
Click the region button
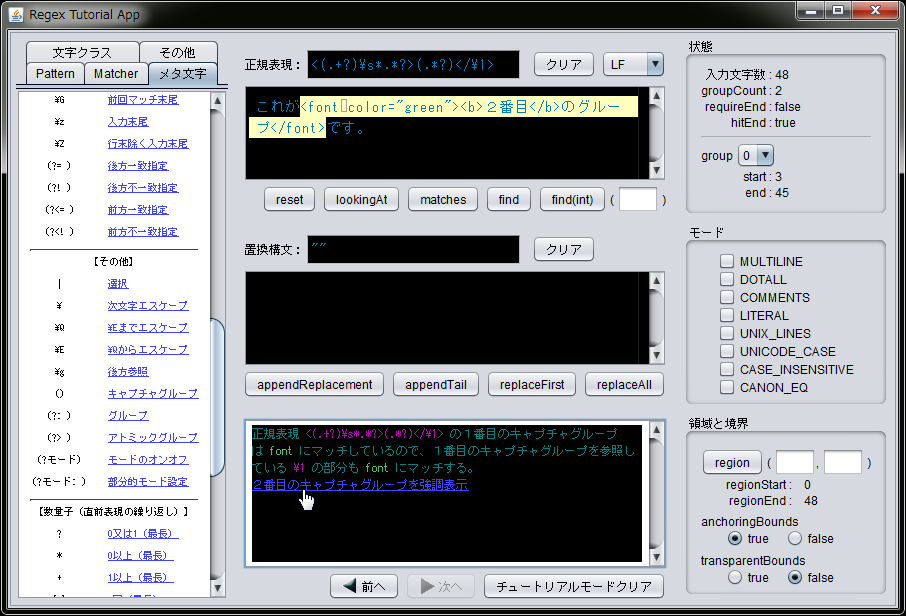[732, 462]
